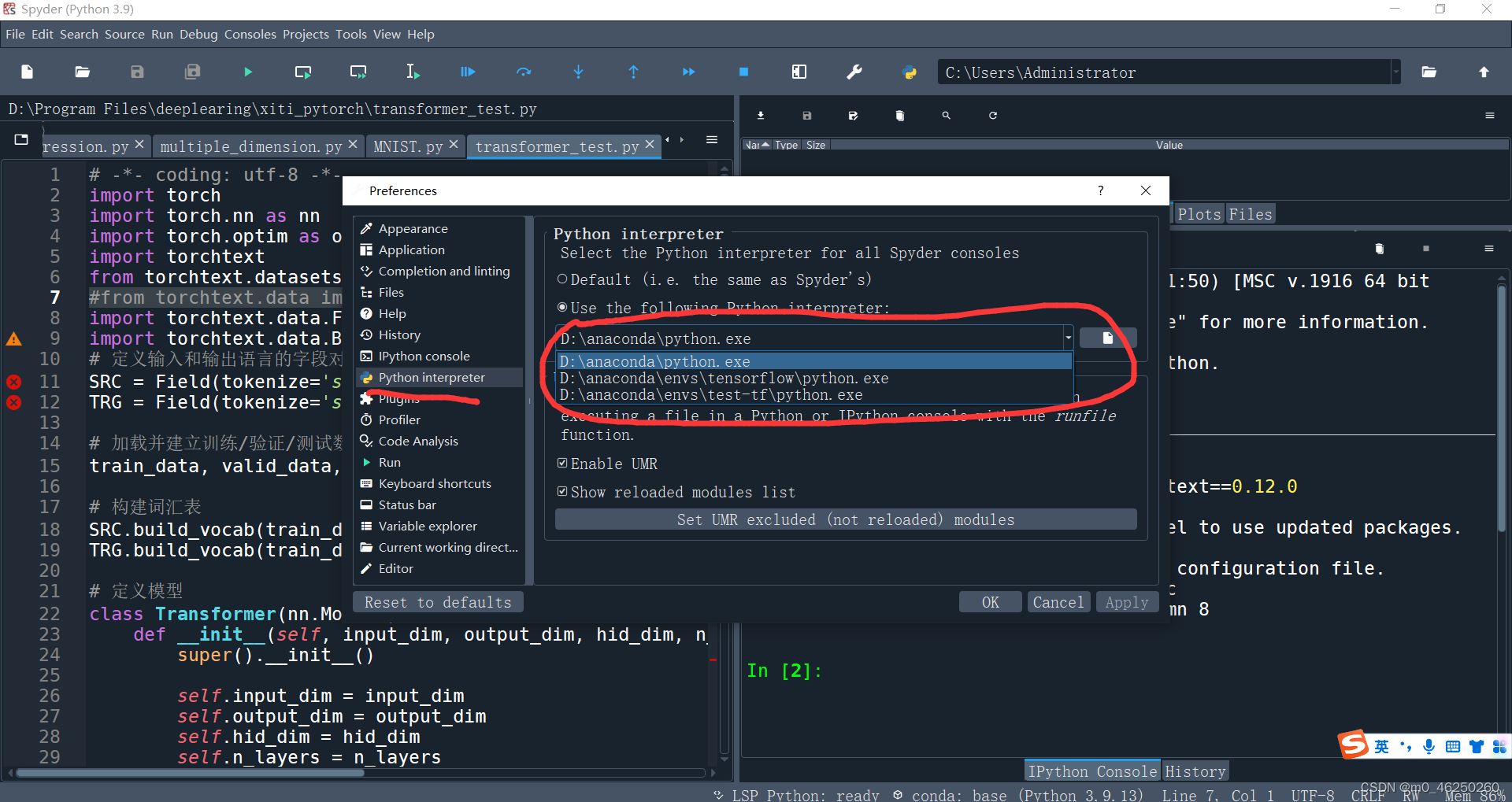Toggle Enable UMR checkbox
The height and width of the screenshot is (802, 1512).
(x=562, y=463)
